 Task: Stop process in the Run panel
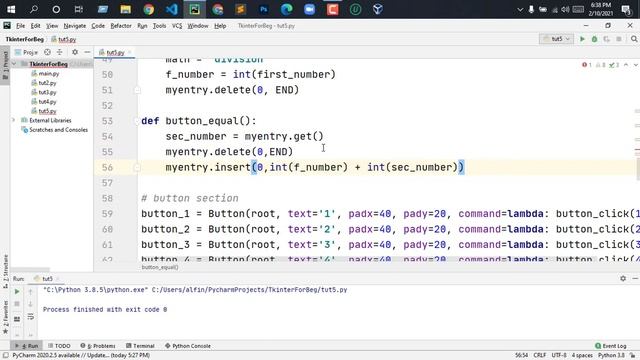click(x=17, y=304)
